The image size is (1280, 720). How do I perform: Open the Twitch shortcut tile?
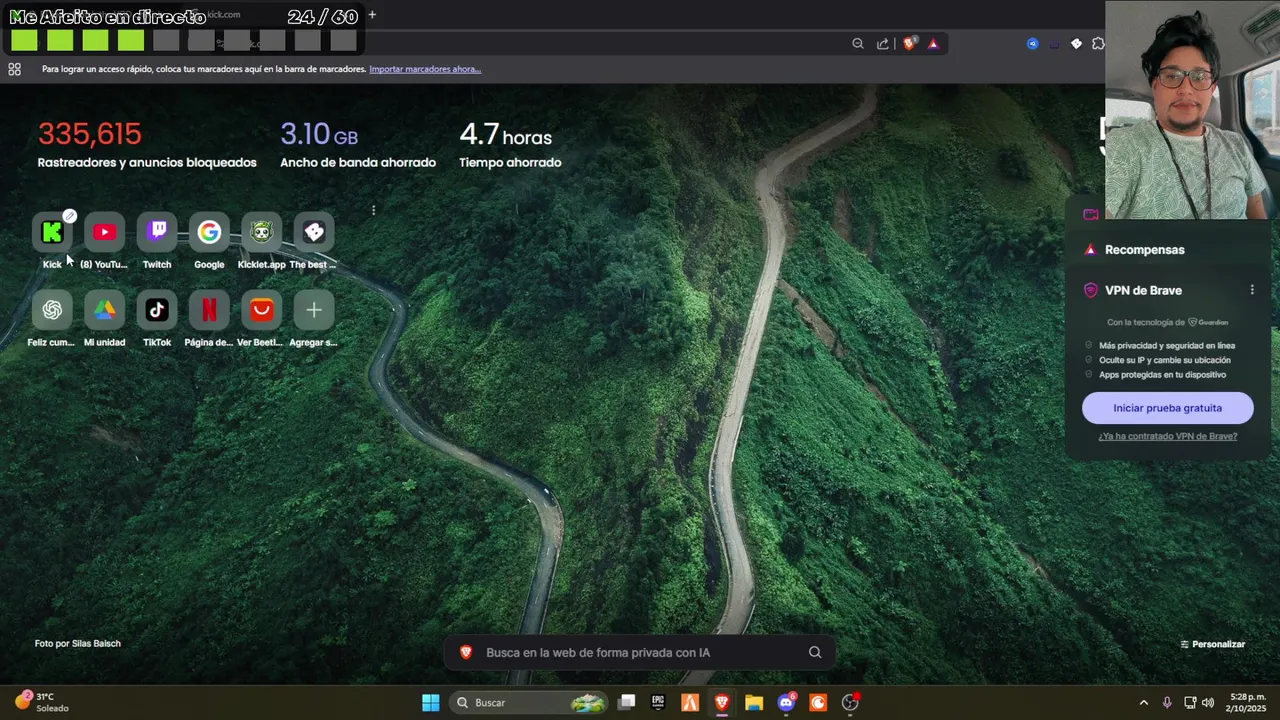tap(157, 232)
